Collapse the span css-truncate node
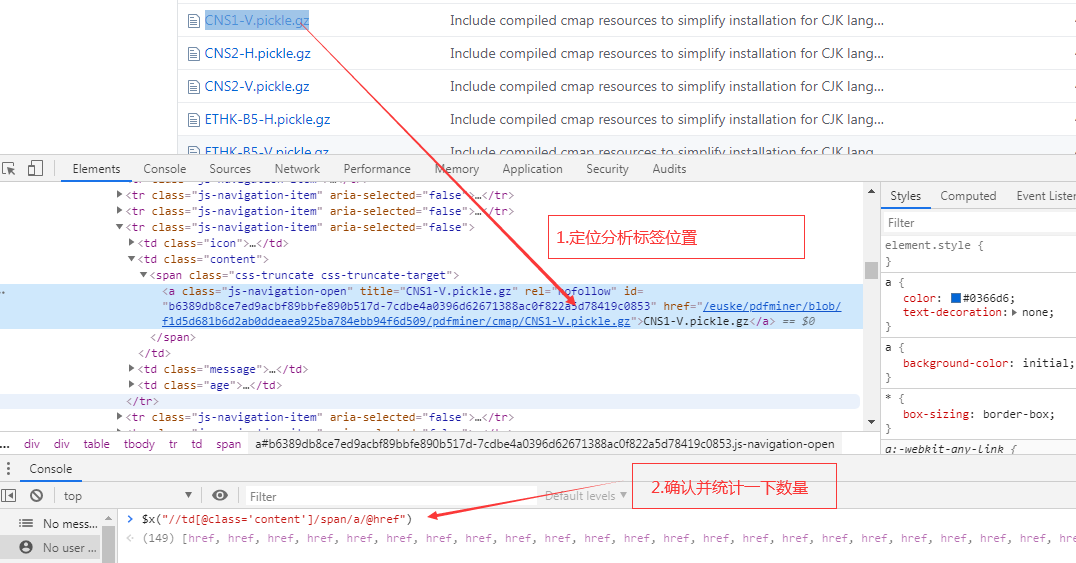The width and height of the screenshot is (1076, 563). click(x=143, y=275)
